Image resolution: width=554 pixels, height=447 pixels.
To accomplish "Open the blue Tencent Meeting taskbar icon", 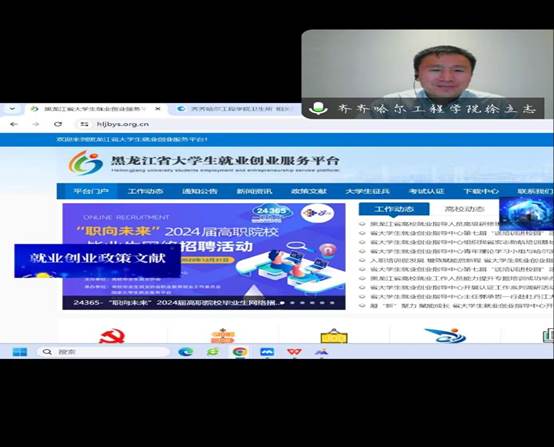I will (x=267, y=352).
